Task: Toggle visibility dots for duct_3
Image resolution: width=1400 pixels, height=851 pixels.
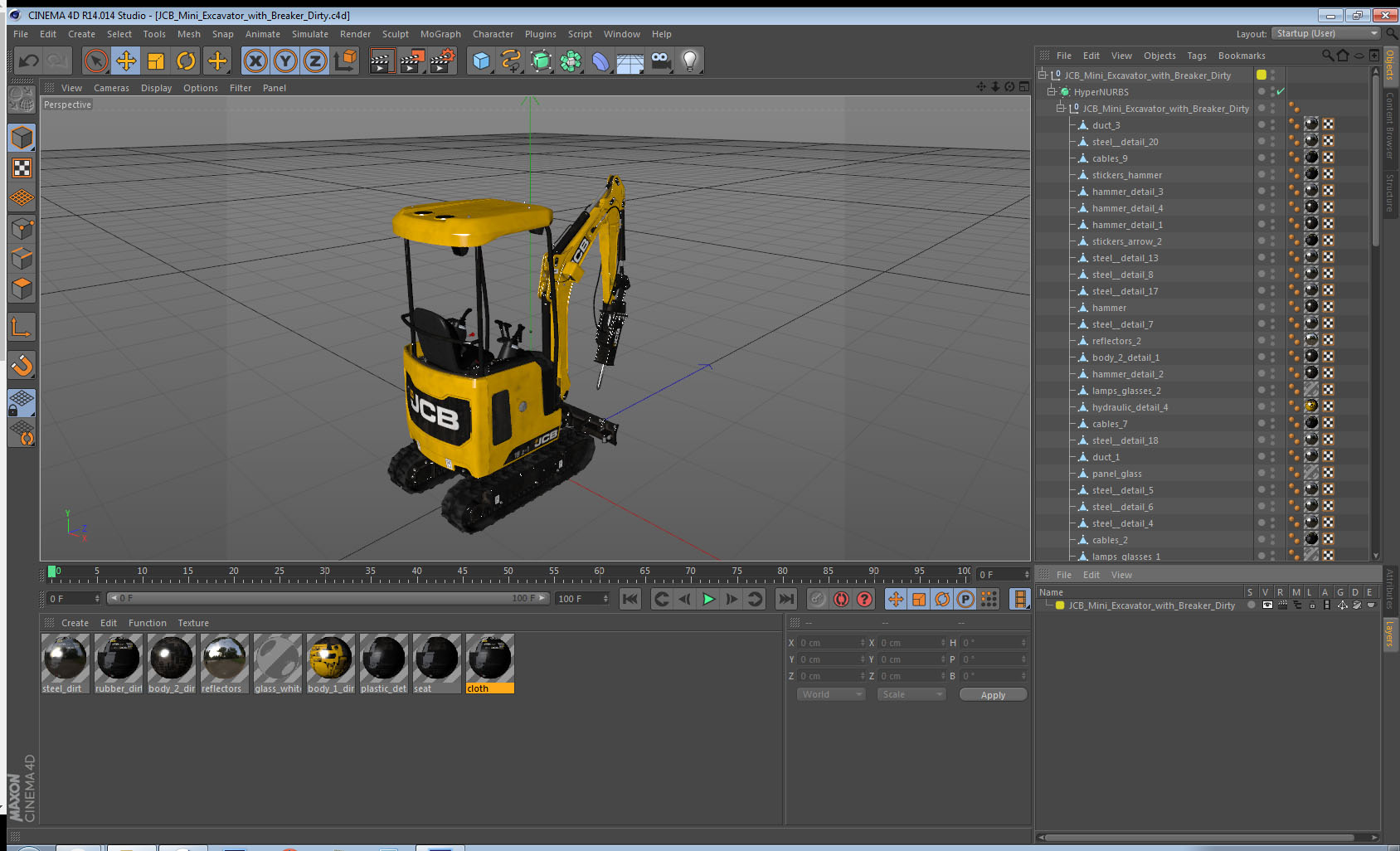Action: tap(1273, 125)
